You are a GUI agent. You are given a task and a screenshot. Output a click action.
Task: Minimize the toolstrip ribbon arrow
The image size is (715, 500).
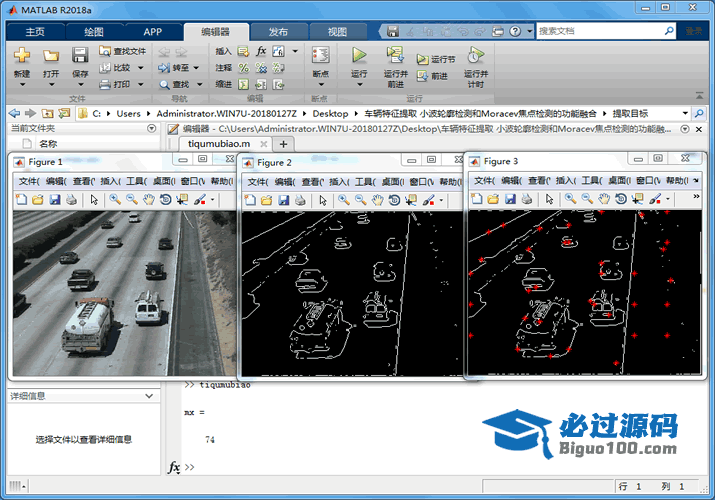pos(699,96)
